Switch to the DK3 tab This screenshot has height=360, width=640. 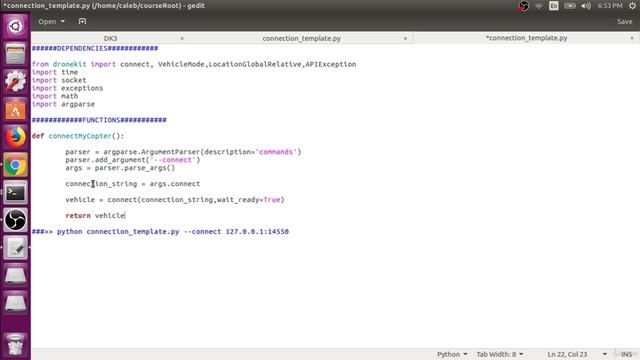pos(110,38)
